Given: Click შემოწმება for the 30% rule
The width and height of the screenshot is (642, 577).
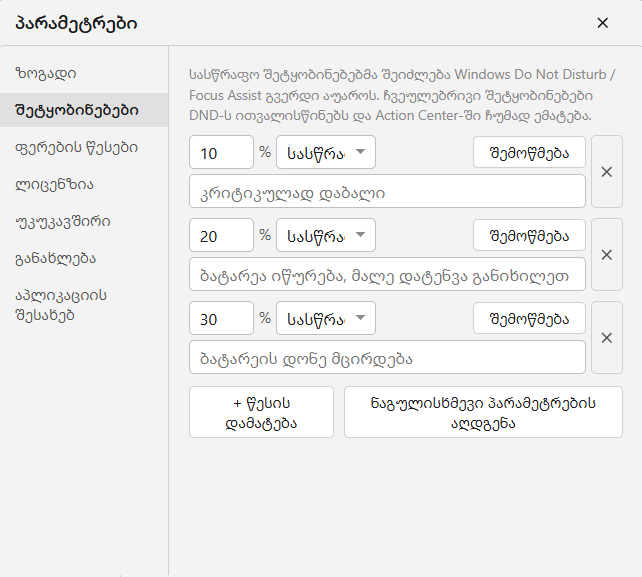Looking at the screenshot, I should coord(529,318).
